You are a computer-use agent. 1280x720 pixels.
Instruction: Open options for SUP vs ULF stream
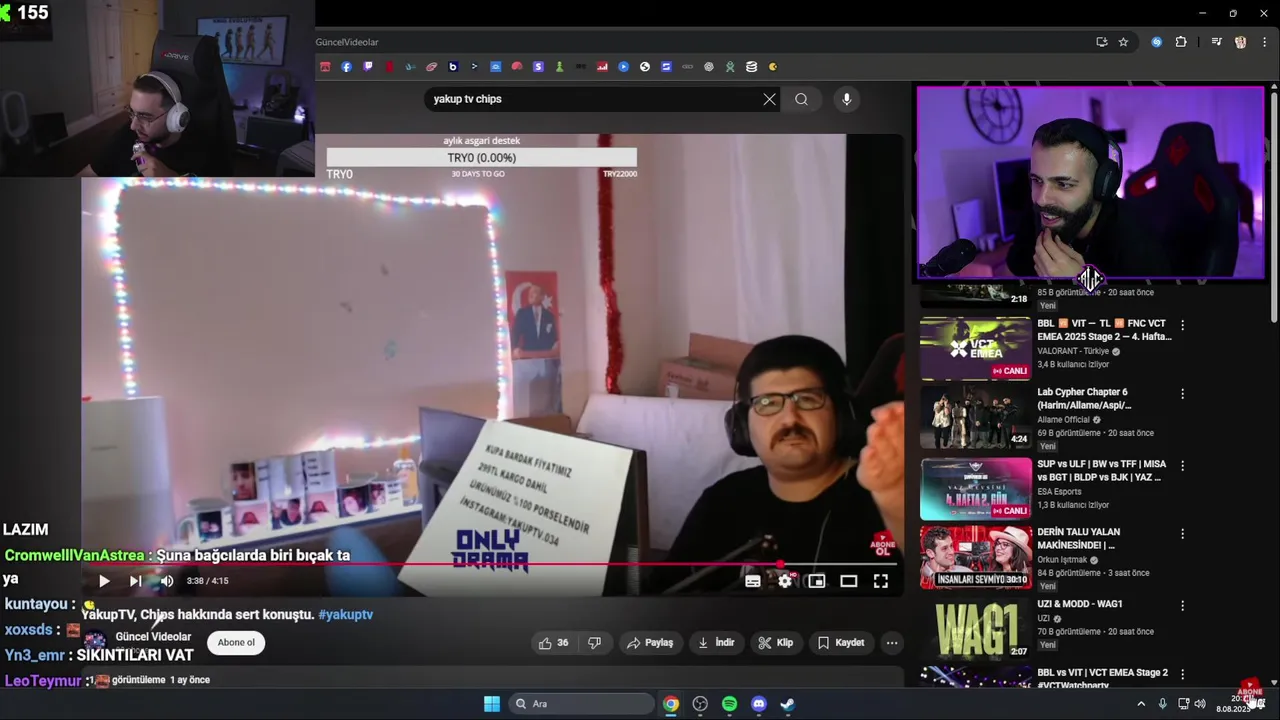pyautogui.click(x=1182, y=466)
